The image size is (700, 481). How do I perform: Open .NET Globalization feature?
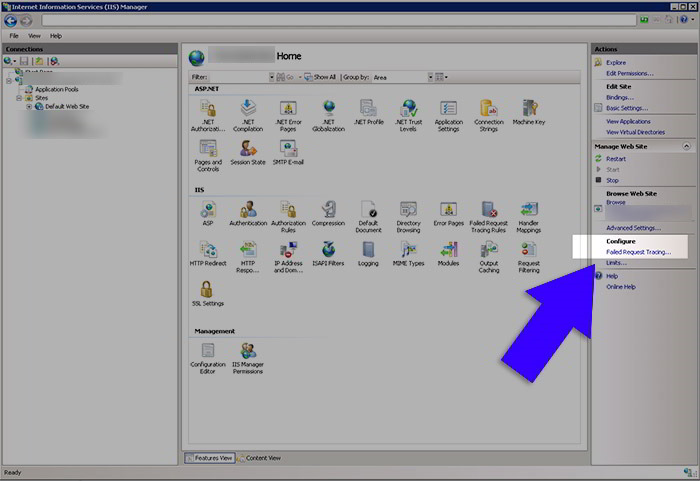coord(329,115)
